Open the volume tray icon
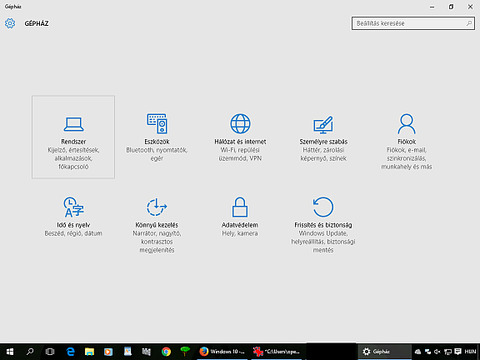480x360 pixels. click(437, 351)
